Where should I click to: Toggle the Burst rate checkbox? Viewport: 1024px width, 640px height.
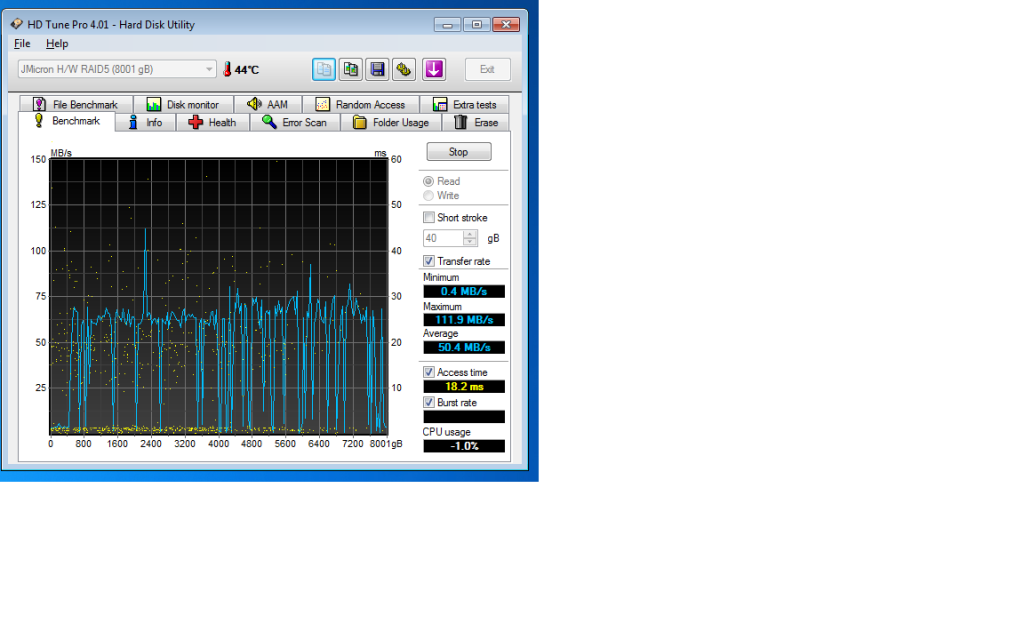(x=428, y=402)
